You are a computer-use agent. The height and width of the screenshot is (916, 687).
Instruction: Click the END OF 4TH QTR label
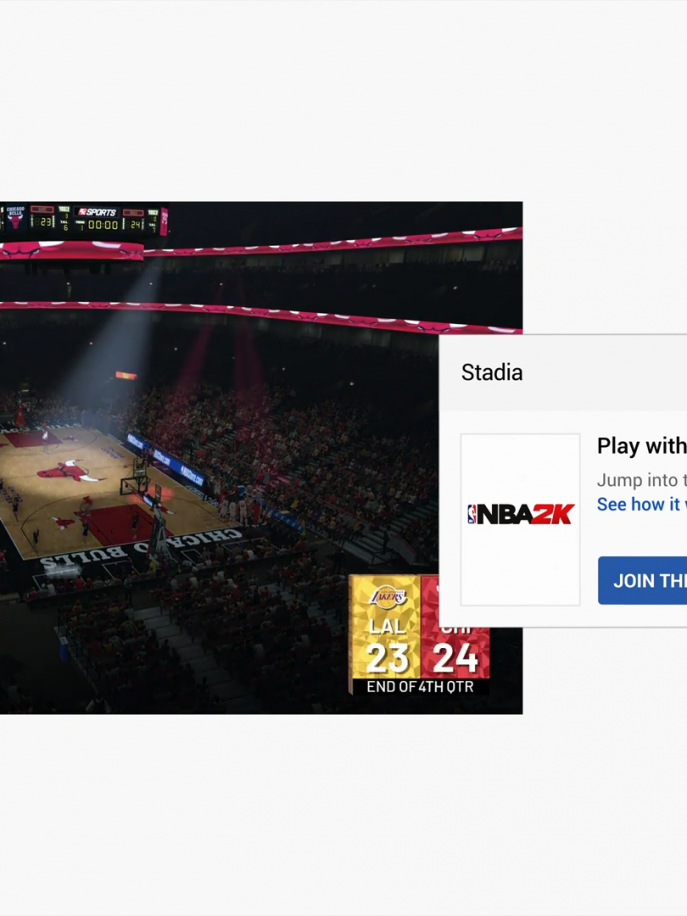420,687
